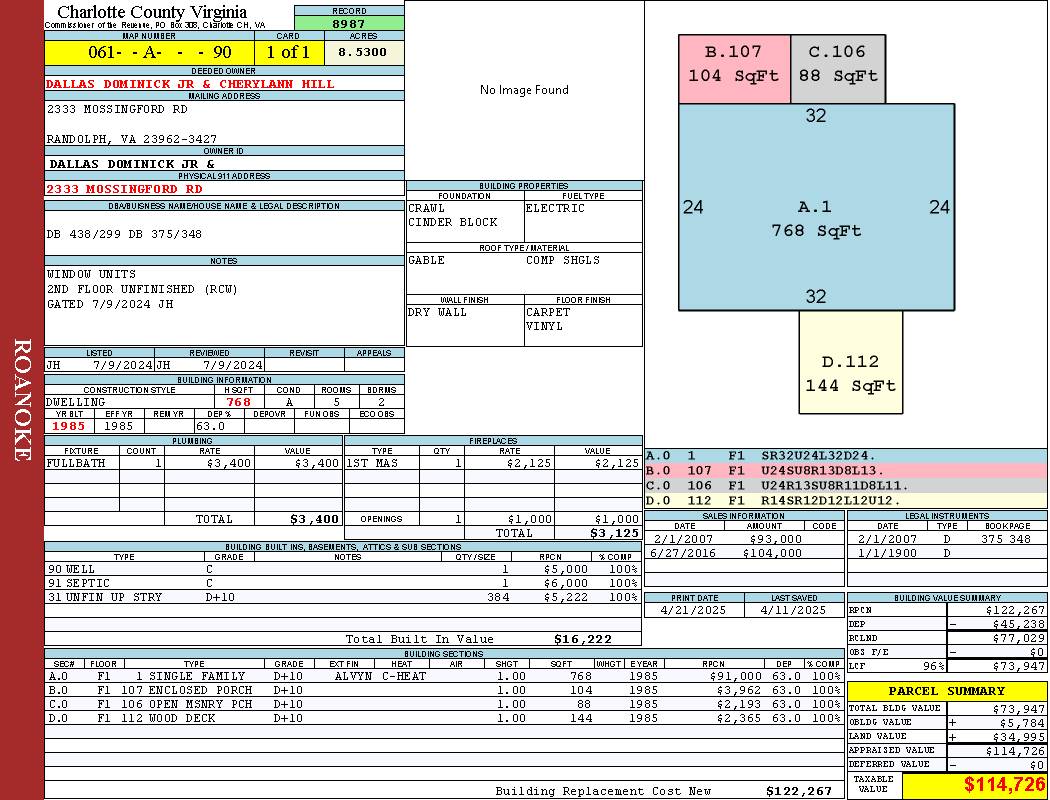1050x800 pixels.
Task: Click the acres value 8.5300
Action: click(x=362, y=52)
